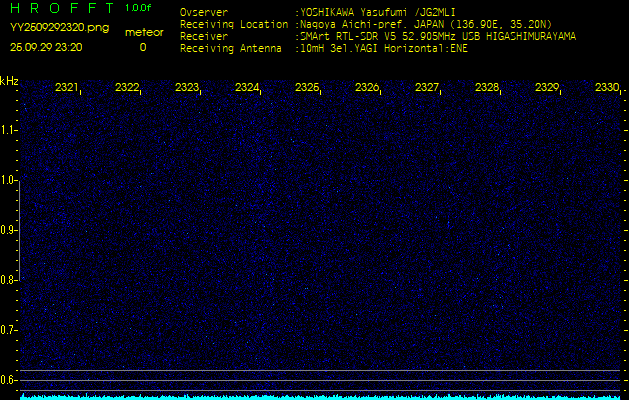Click the 2325 time marker
This screenshot has height=400, width=629.
click(x=307, y=88)
